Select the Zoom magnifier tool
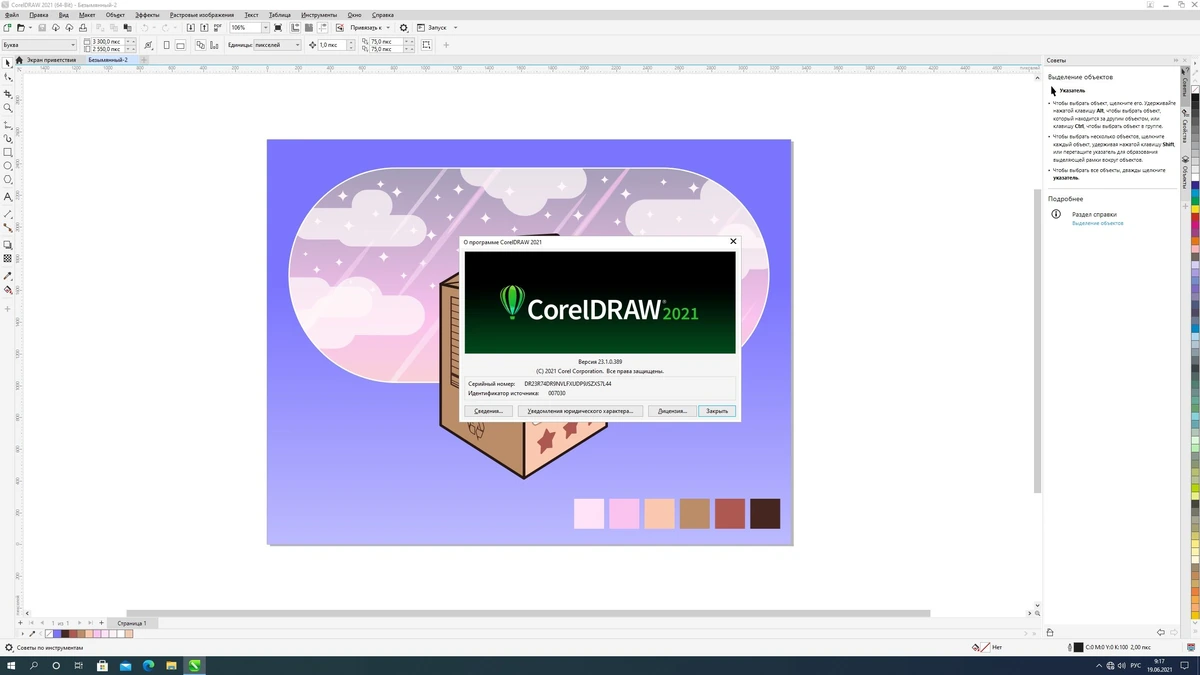 pyautogui.click(x=8, y=108)
